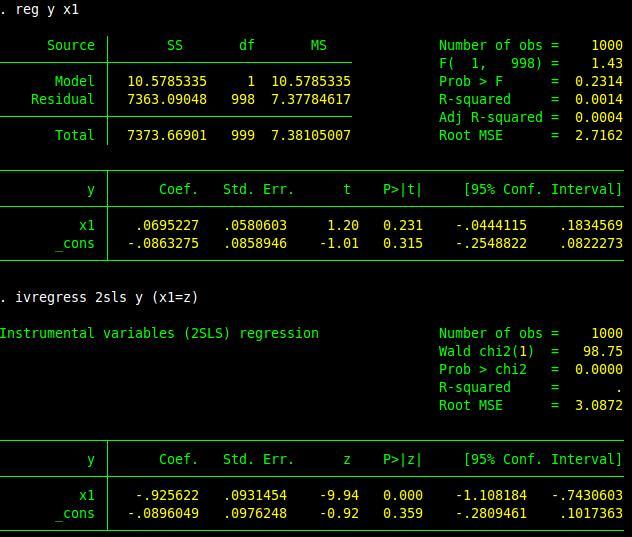Click the Residual sum of squares 7363.09048
Viewport: 632px width, 537px height.
tap(167, 99)
